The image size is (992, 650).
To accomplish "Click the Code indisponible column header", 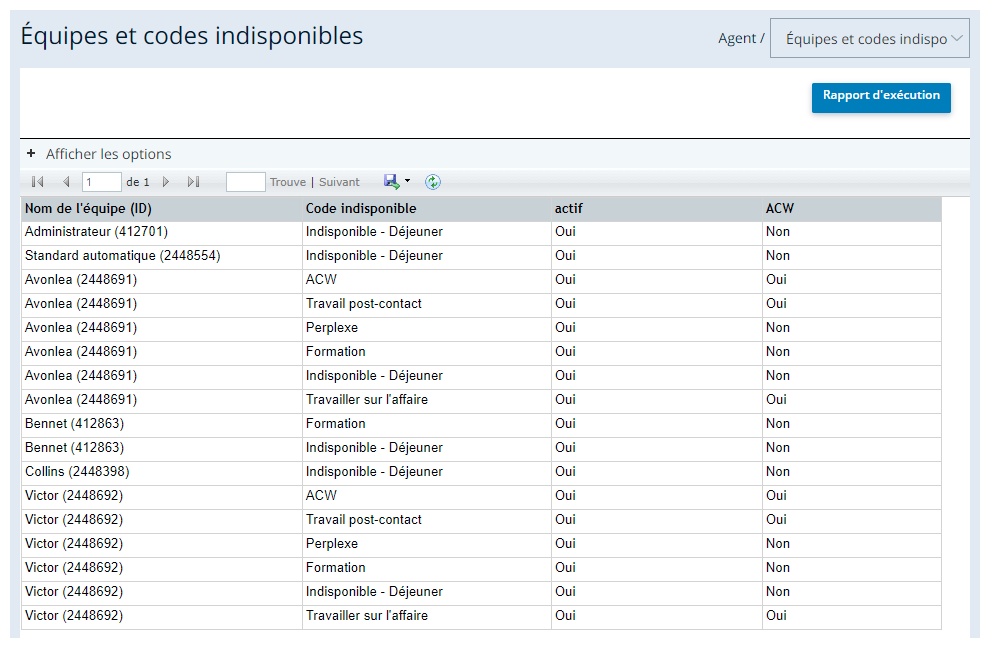I will pyautogui.click(x=361, y=209).
